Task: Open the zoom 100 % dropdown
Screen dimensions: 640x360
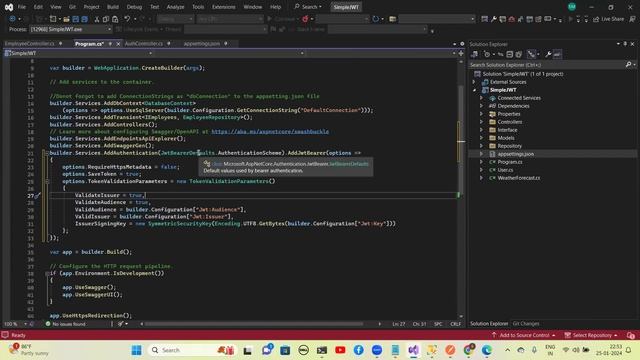Action: pyautogui.click(x=16, y=324)
